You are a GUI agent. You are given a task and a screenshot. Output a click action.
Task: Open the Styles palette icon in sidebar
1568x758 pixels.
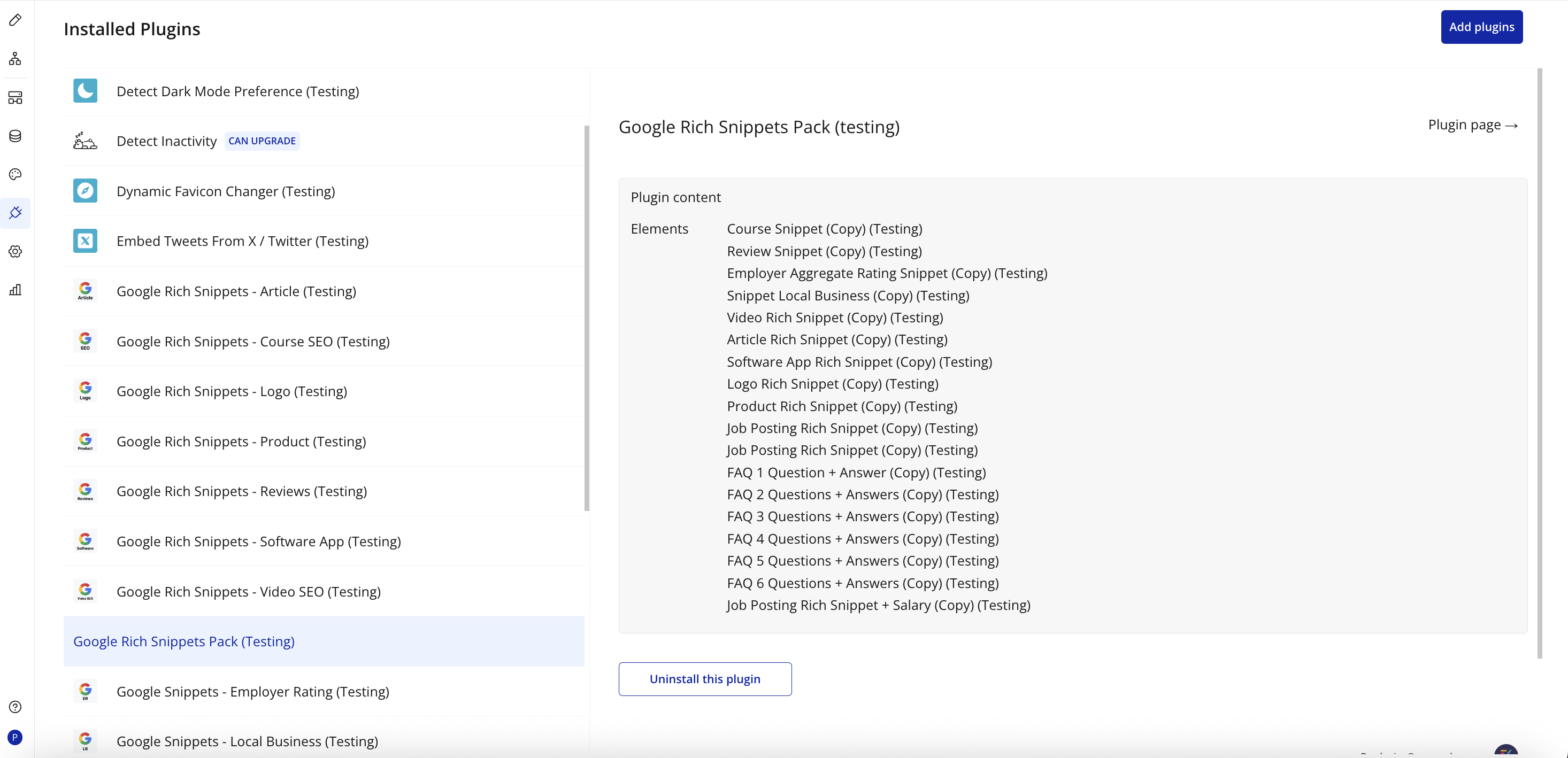[15, 175]
